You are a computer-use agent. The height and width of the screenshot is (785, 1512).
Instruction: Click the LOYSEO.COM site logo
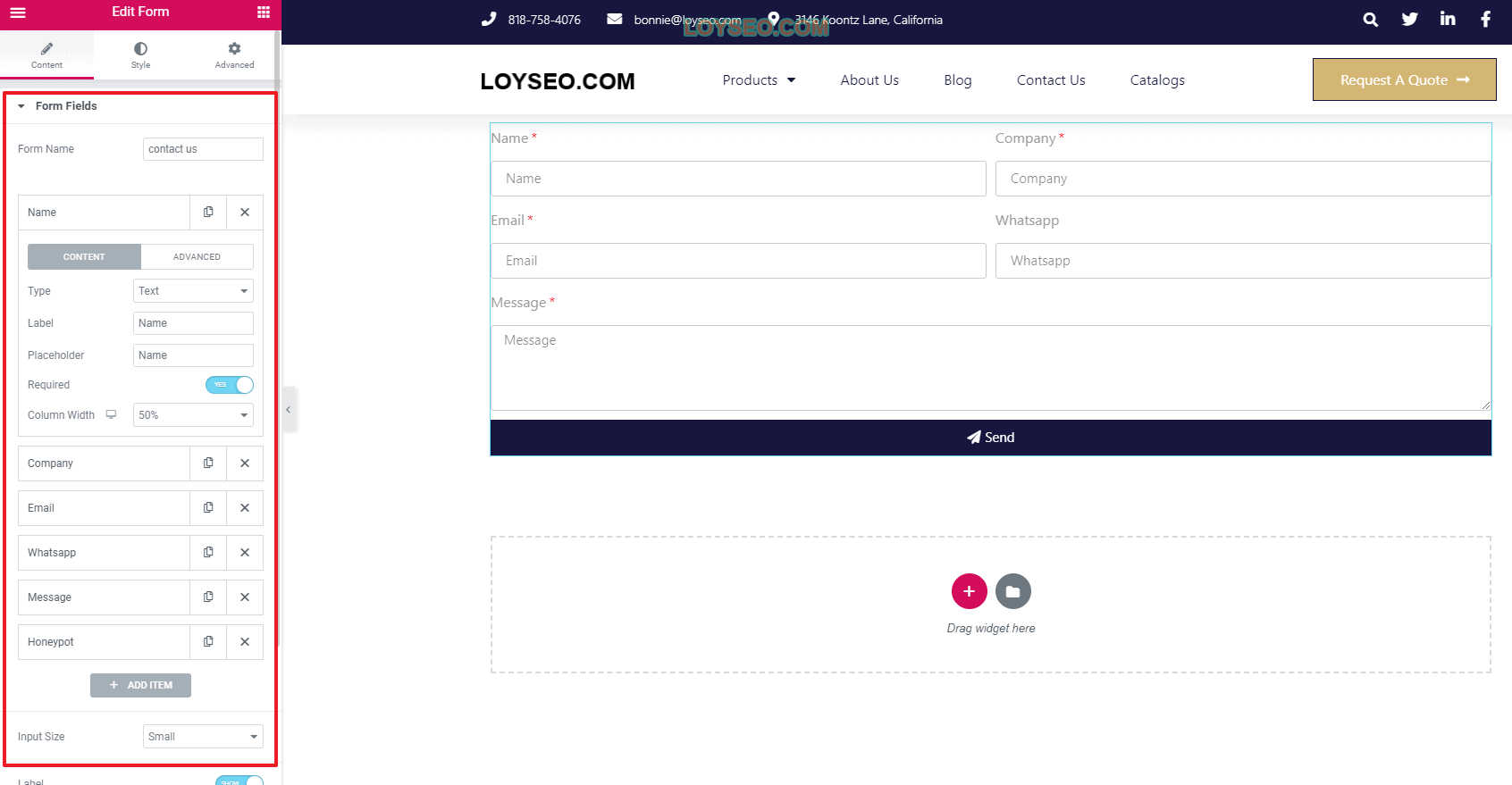coord(558,81)
